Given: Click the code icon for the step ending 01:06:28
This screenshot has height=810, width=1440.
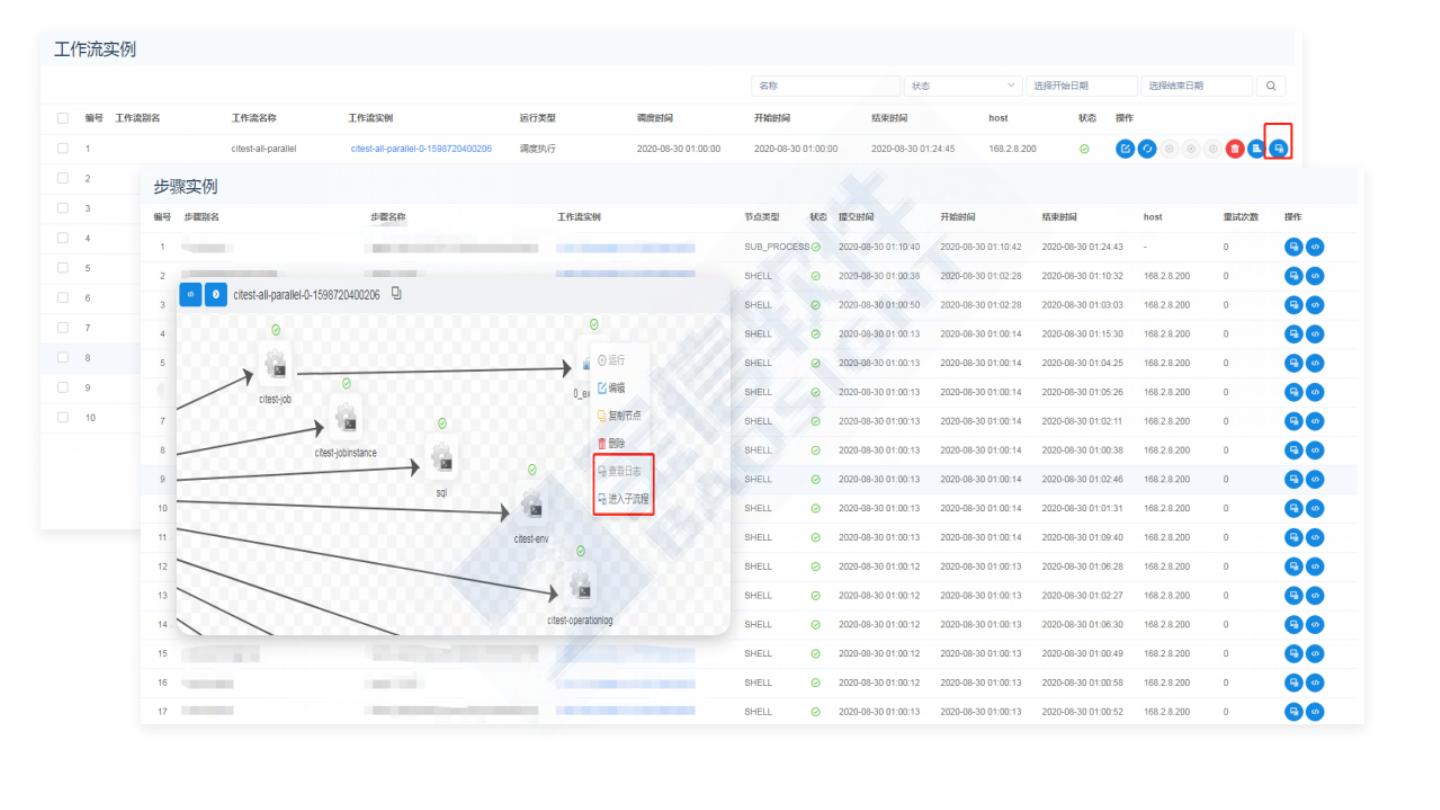Looking at the screenshot, I should (1315, 566).
